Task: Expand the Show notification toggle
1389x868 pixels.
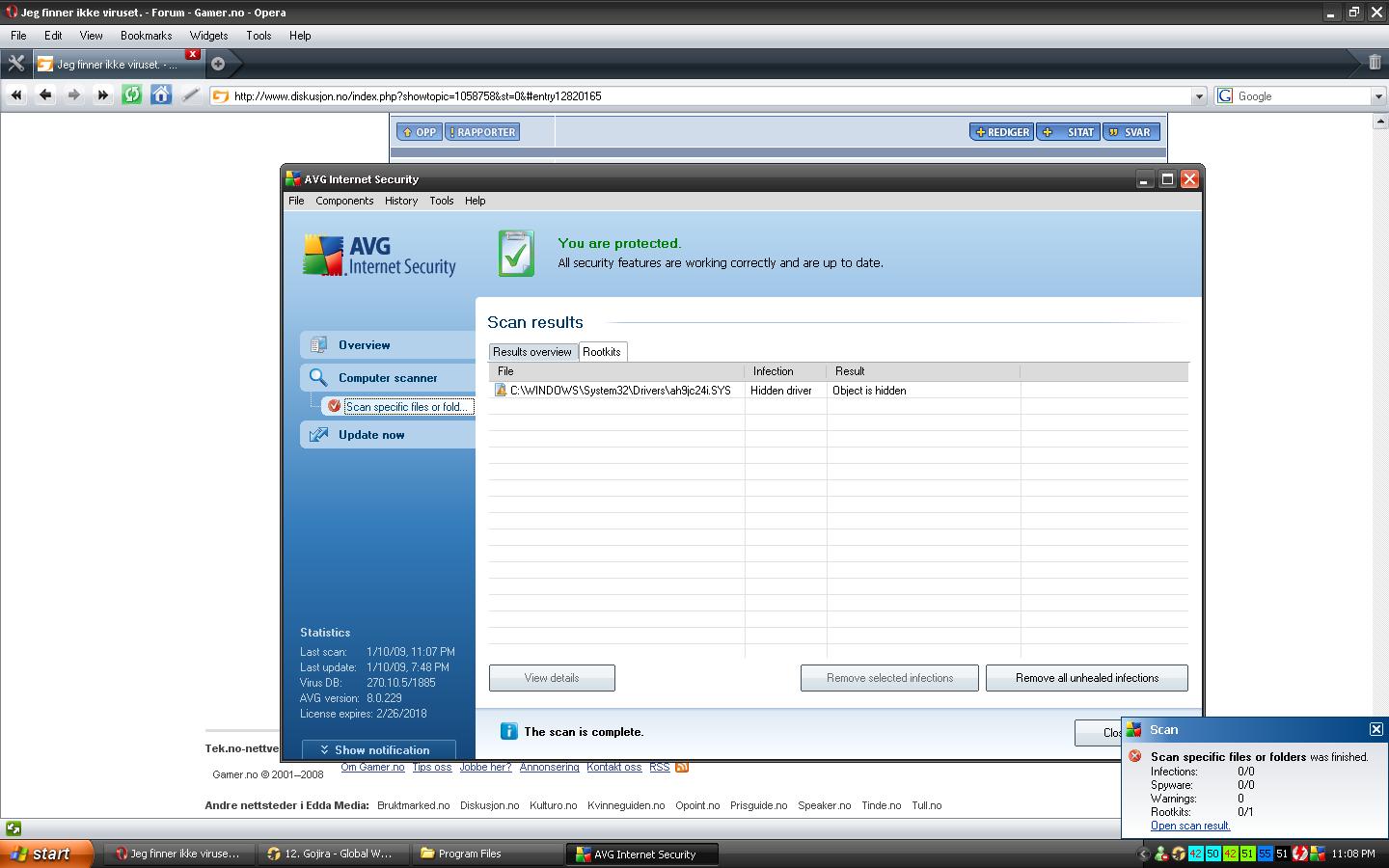Action: tap(378, 749)
